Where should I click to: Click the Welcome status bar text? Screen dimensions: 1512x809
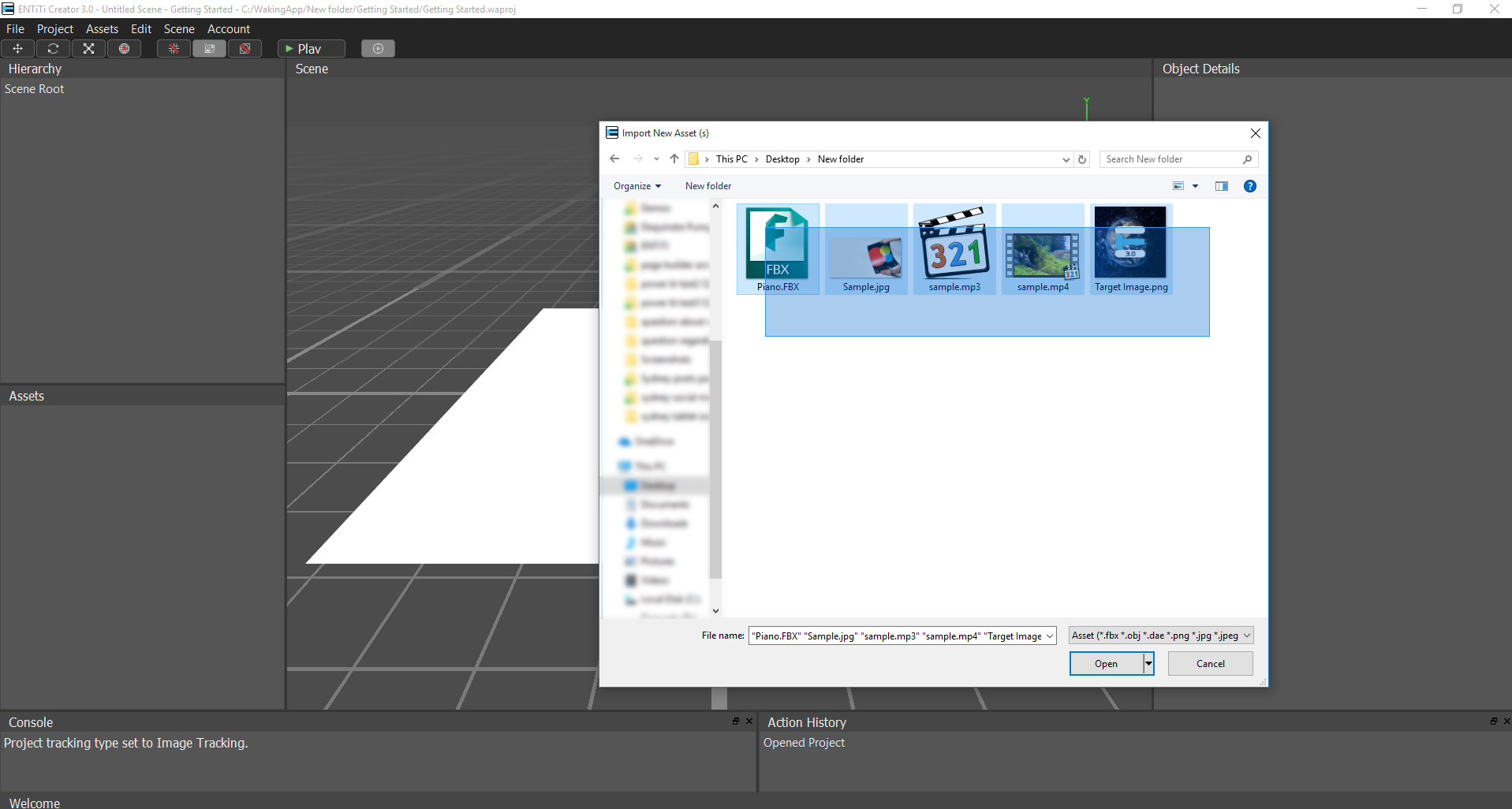coord(35,803)
